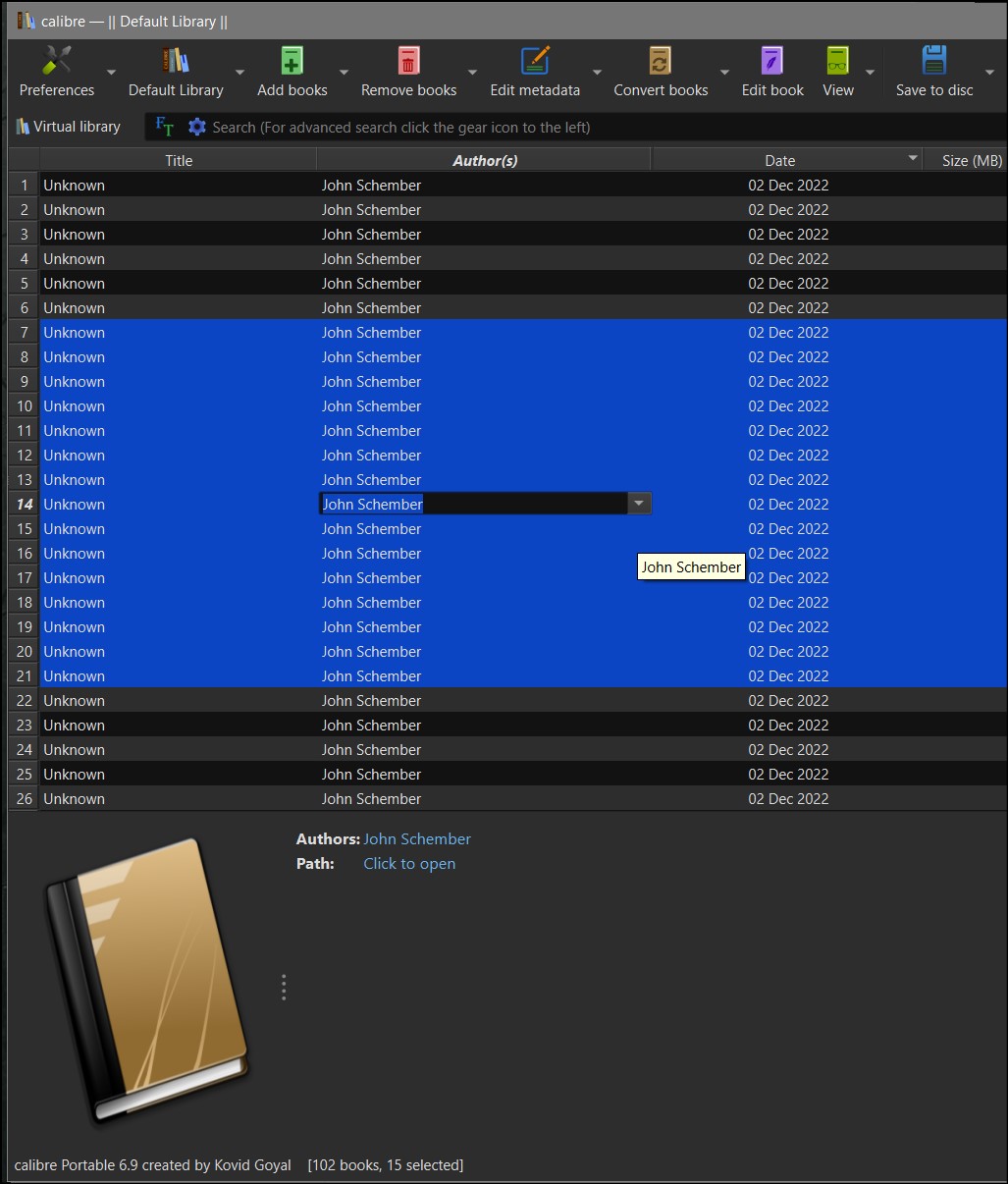The width and height of the screenshot is (1008, 1184).
Task: Select row number 6 header
Action: pyautogui.click(x=25, y=307)
